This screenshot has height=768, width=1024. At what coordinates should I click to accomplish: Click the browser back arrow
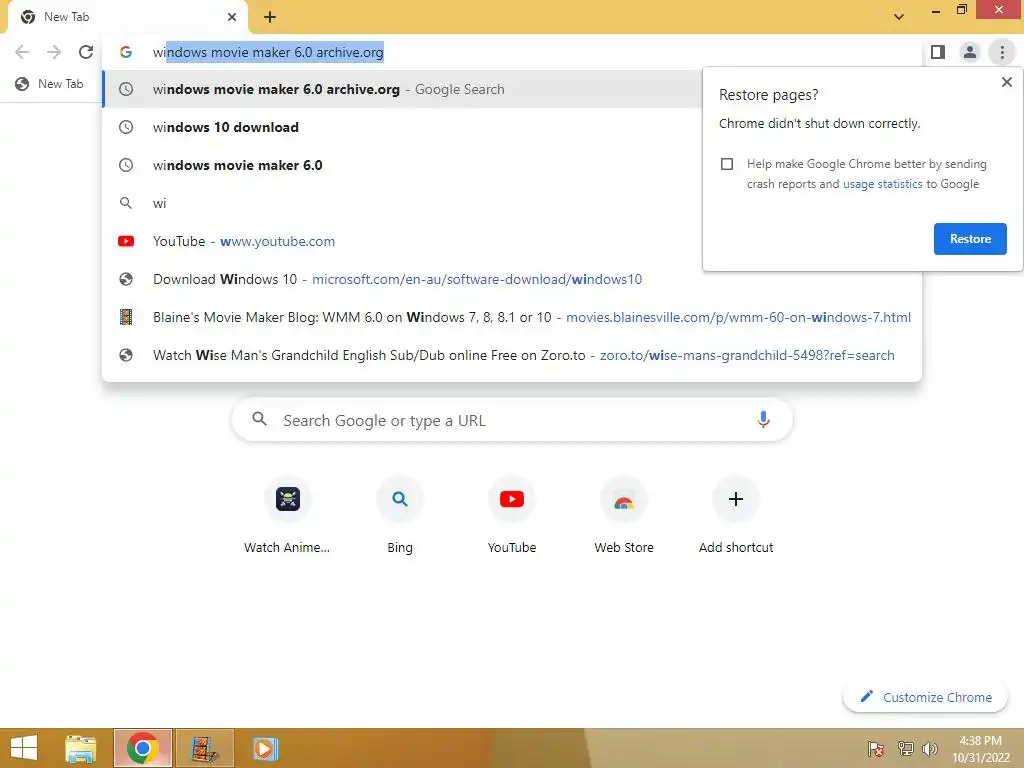[x=22, y=52]
